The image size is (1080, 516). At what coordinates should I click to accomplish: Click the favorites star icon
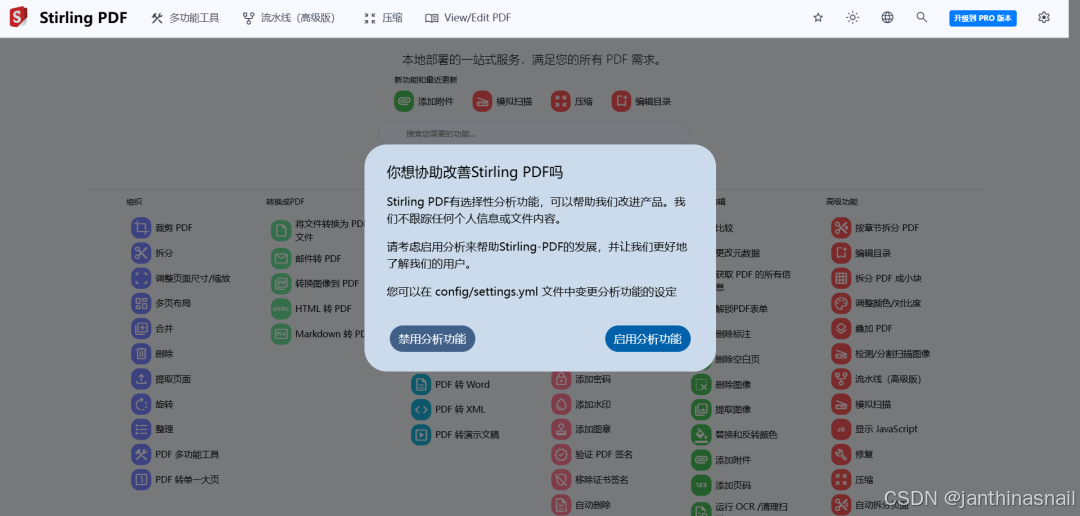coord(818,18)
